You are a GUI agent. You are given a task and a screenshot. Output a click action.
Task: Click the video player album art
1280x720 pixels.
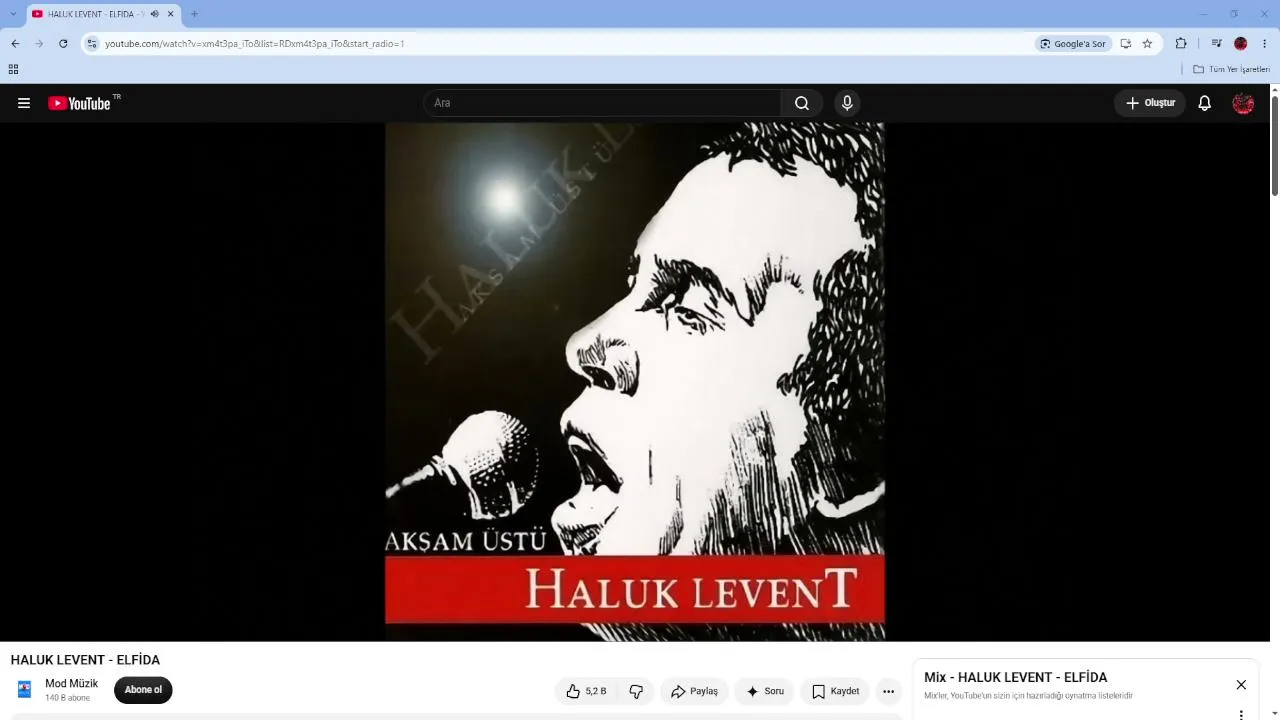pos(635,381)
